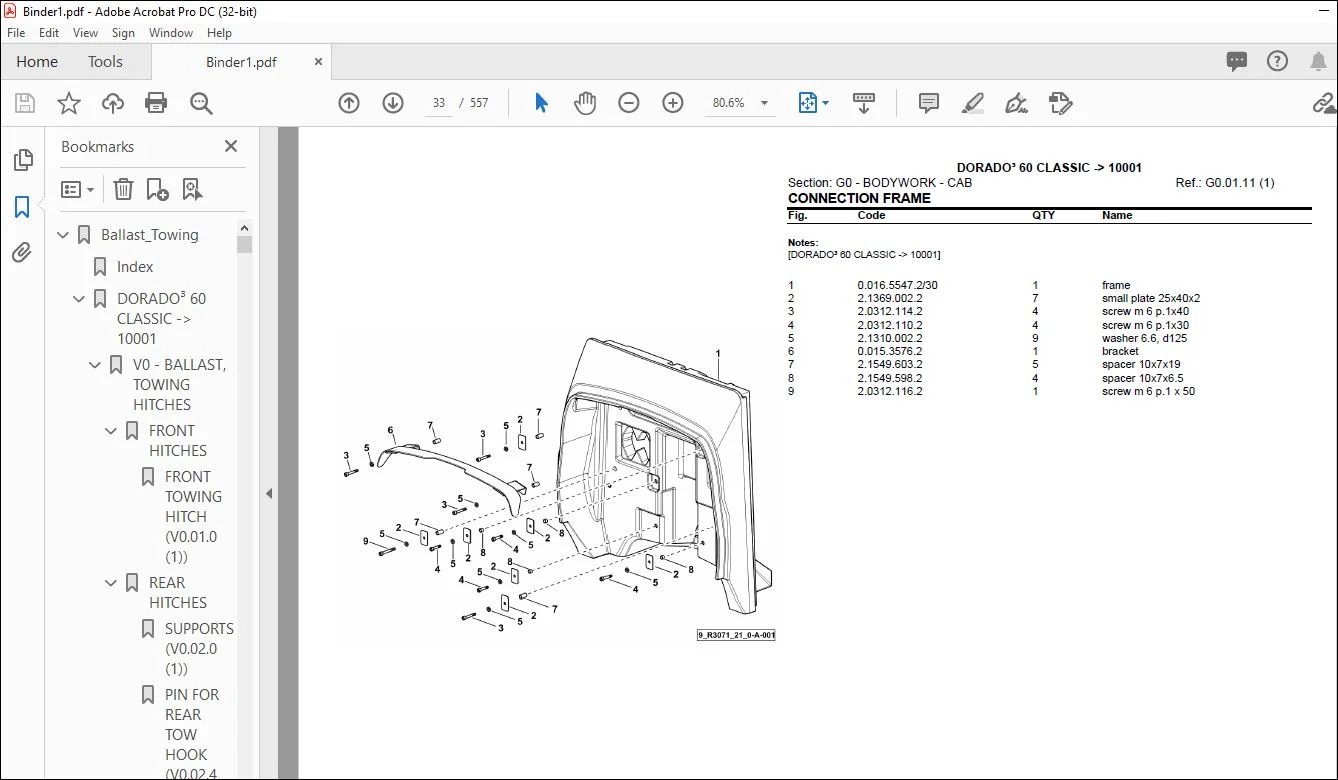
Task: Open the bookmarks options menu
Action: point(78,189)
